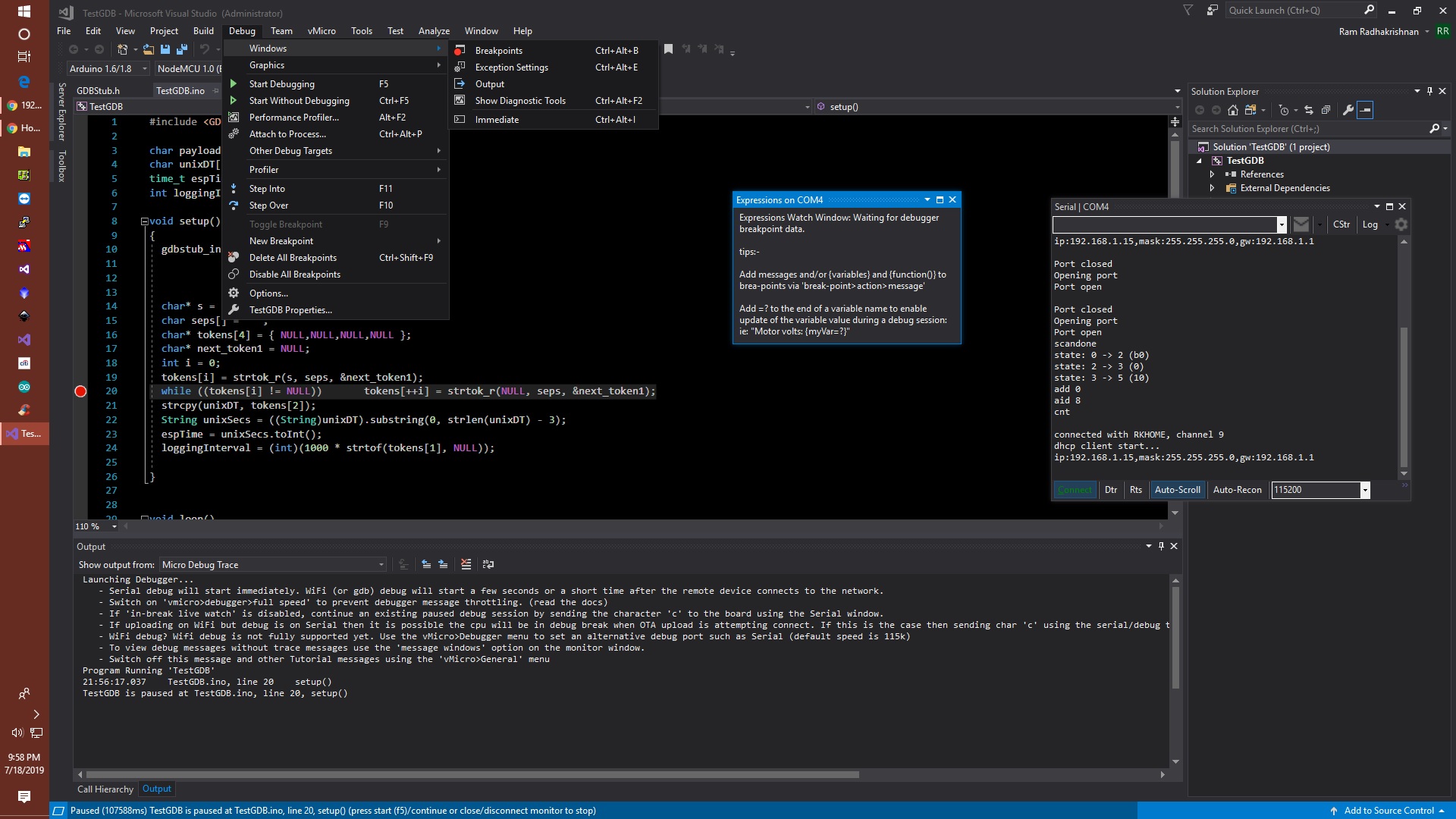Click the Serial window vertical scrollbar
Image resolution: width=1456 pixels, height=819 pixels.
tap(1404, 397)
